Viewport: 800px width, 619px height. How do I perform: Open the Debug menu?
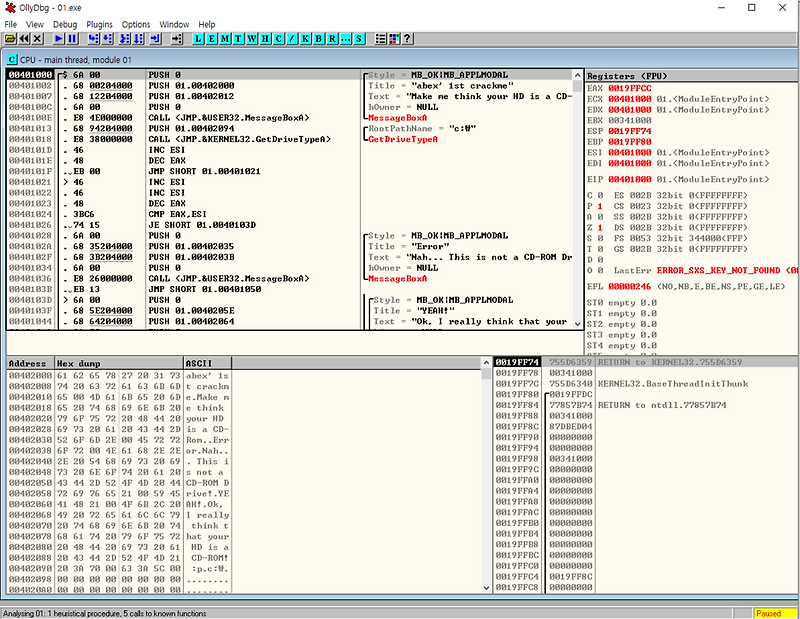(64, 24)
